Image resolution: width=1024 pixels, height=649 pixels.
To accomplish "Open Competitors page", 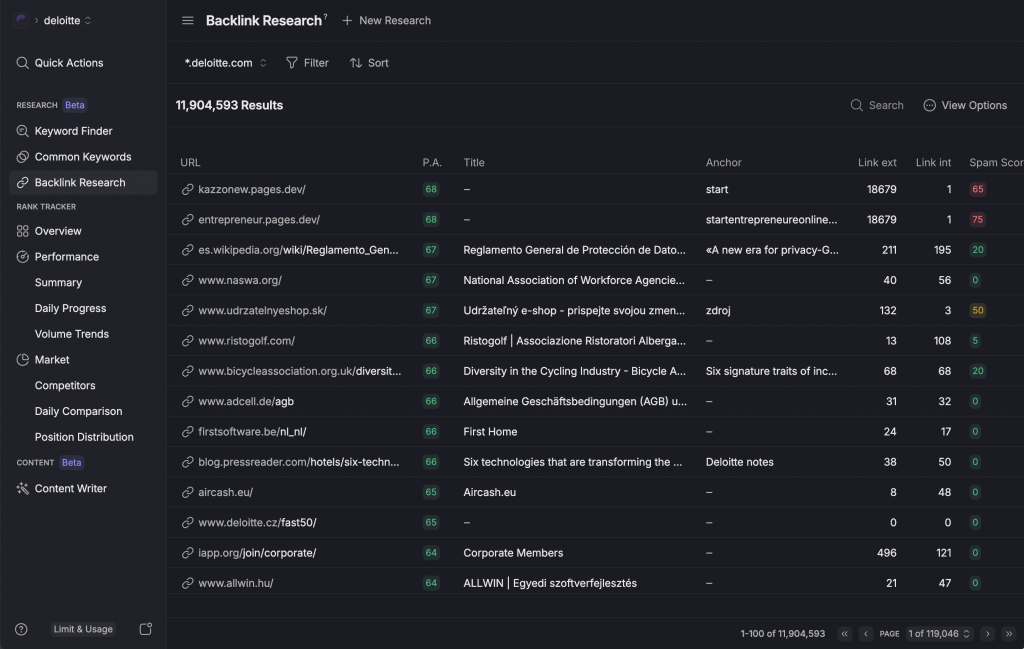I will coord(65,386).
